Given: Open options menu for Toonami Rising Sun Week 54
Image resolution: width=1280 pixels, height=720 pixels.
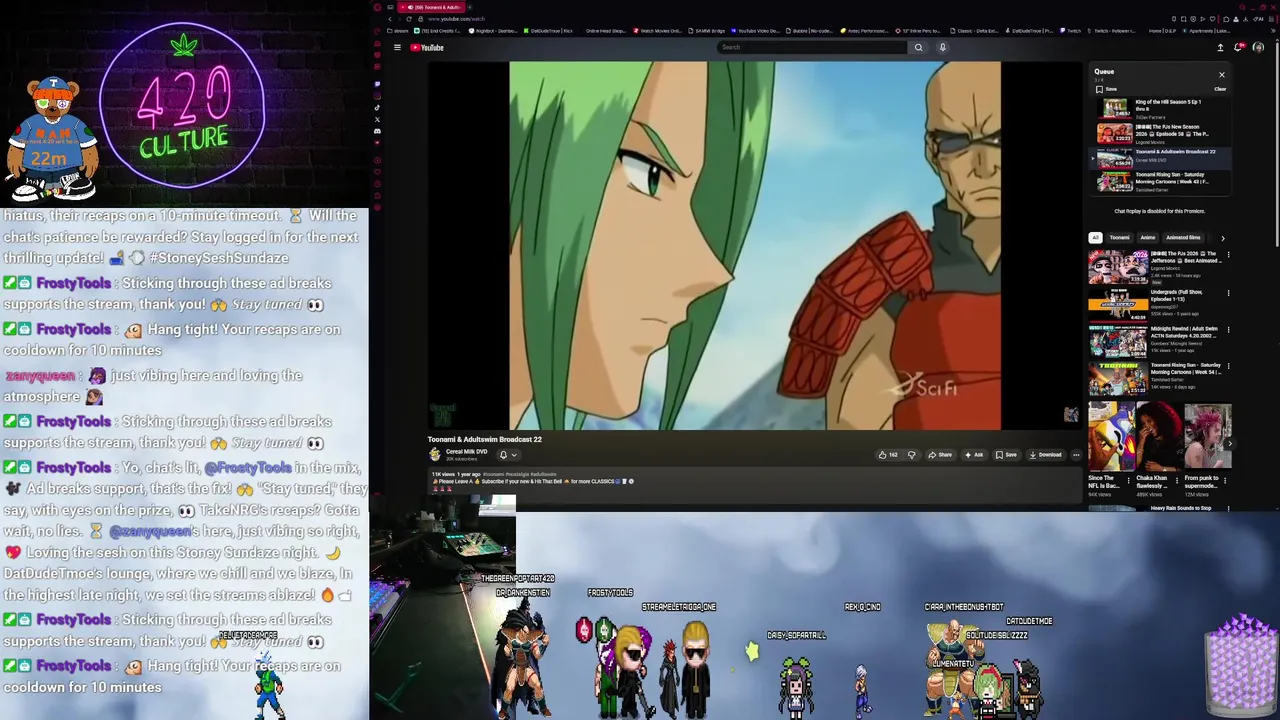Looking at the screenshot, I should point(1228,366).
